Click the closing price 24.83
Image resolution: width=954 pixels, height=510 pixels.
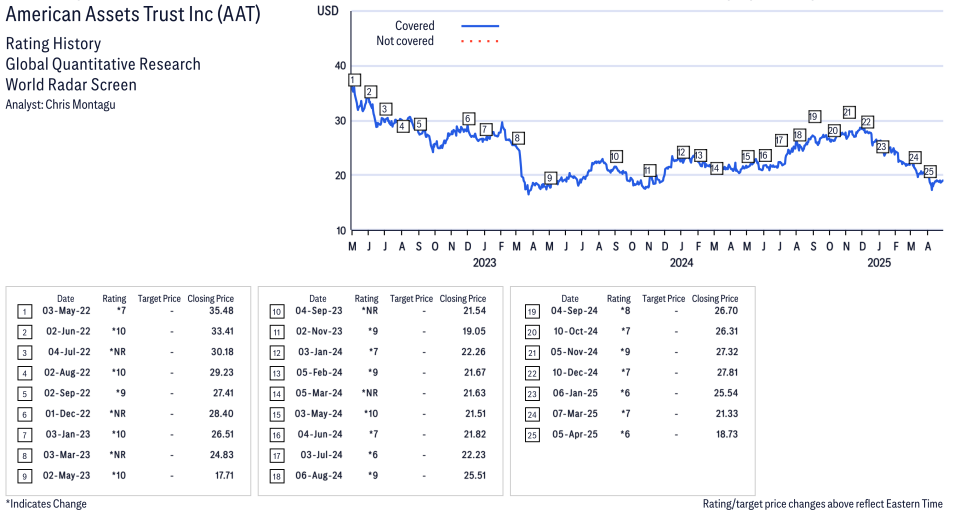click(x=221, y=455)
